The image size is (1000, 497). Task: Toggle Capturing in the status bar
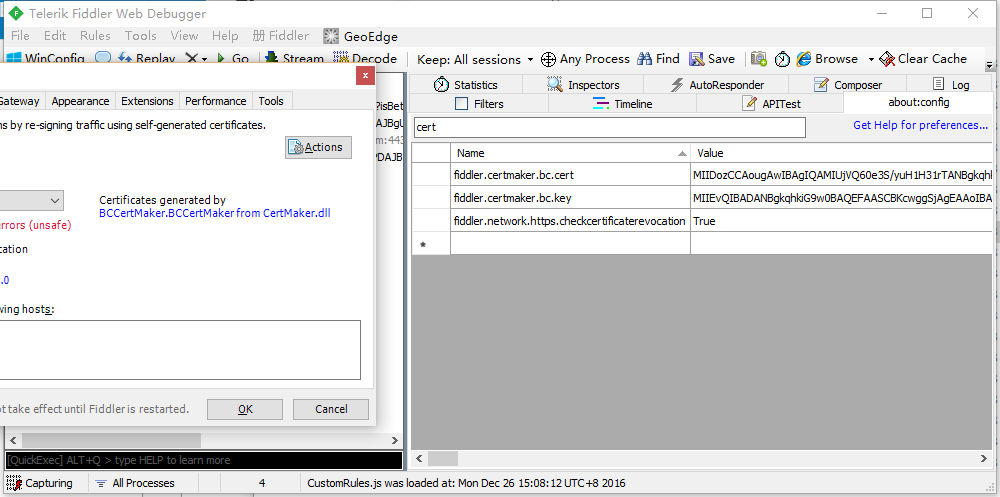(x=40, y=483)
